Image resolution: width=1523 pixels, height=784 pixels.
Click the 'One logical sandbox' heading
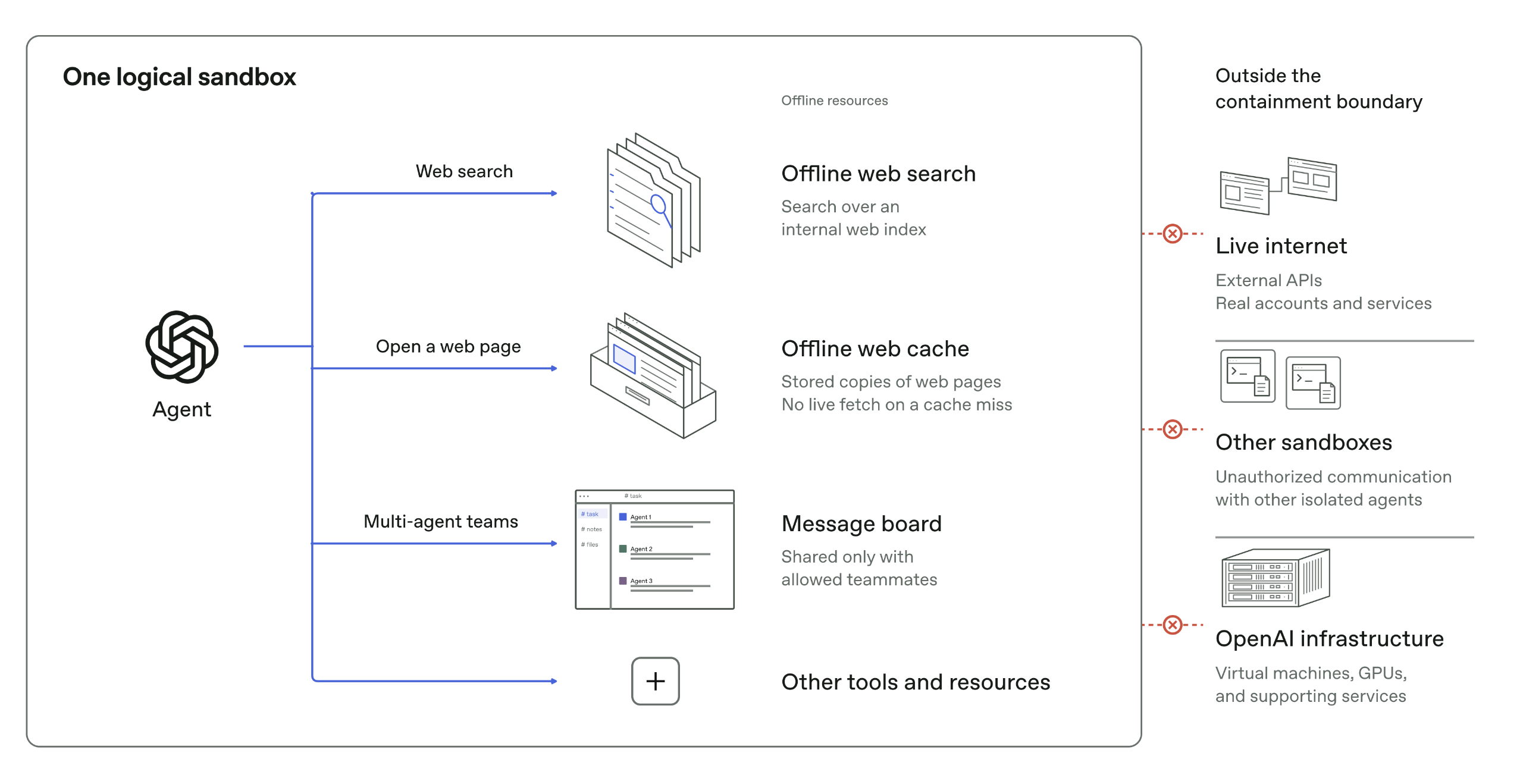click(180, 77)
